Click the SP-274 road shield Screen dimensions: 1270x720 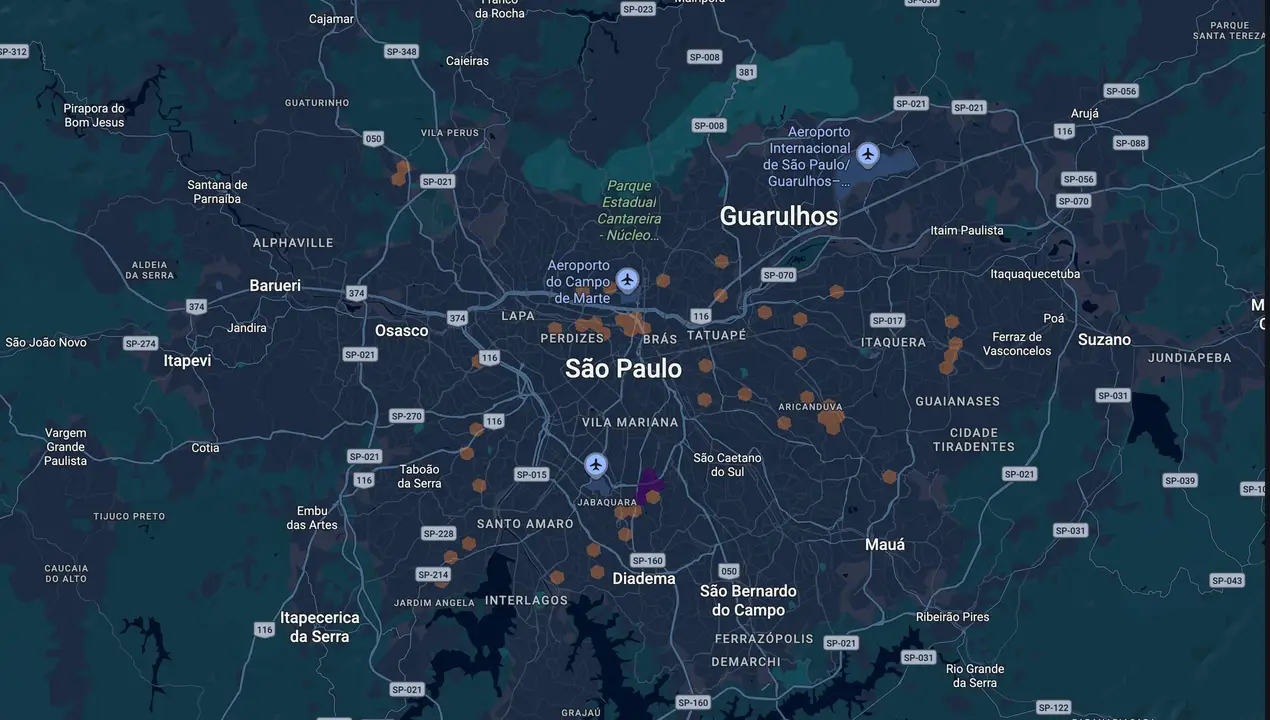pos(140,343)
